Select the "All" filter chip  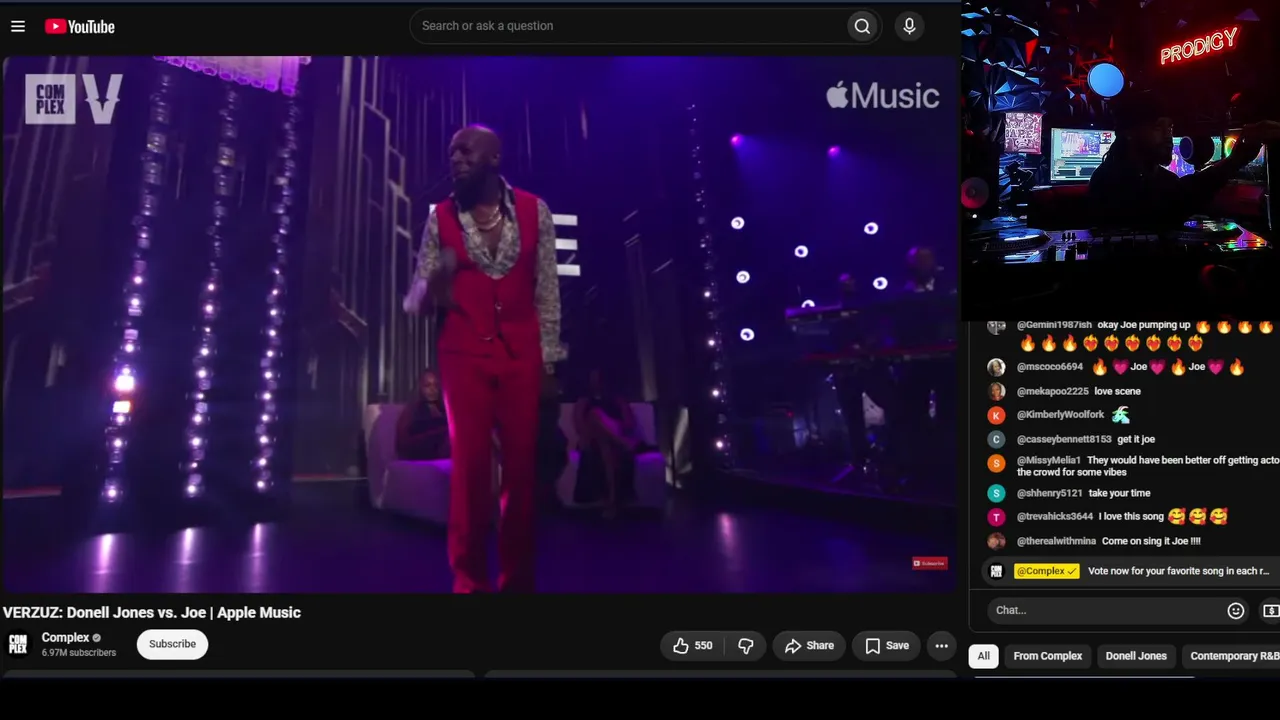pyautogui.click(x=983, y=656)
